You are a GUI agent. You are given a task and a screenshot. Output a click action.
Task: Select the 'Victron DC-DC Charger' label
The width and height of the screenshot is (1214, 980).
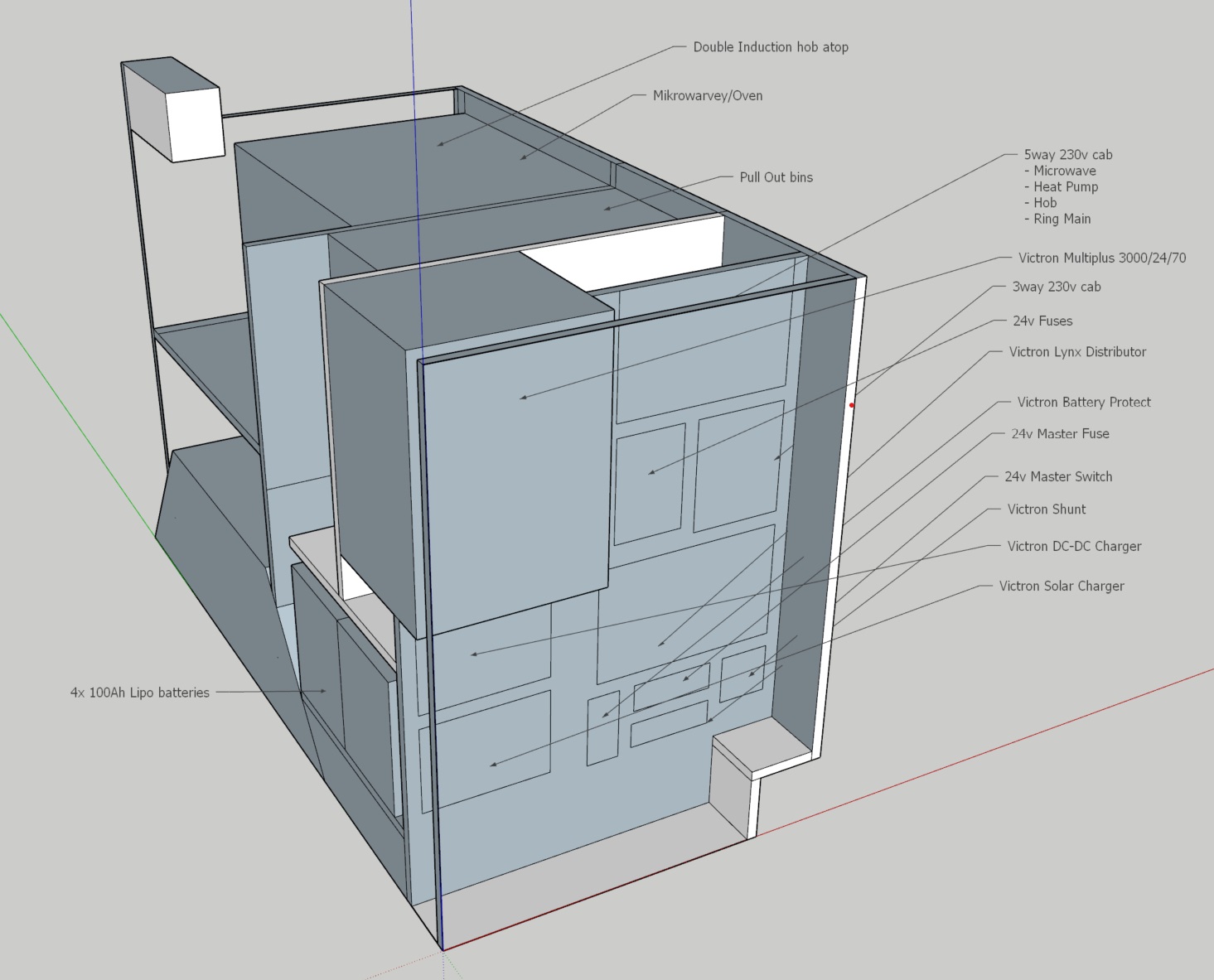pos(1074,546)
